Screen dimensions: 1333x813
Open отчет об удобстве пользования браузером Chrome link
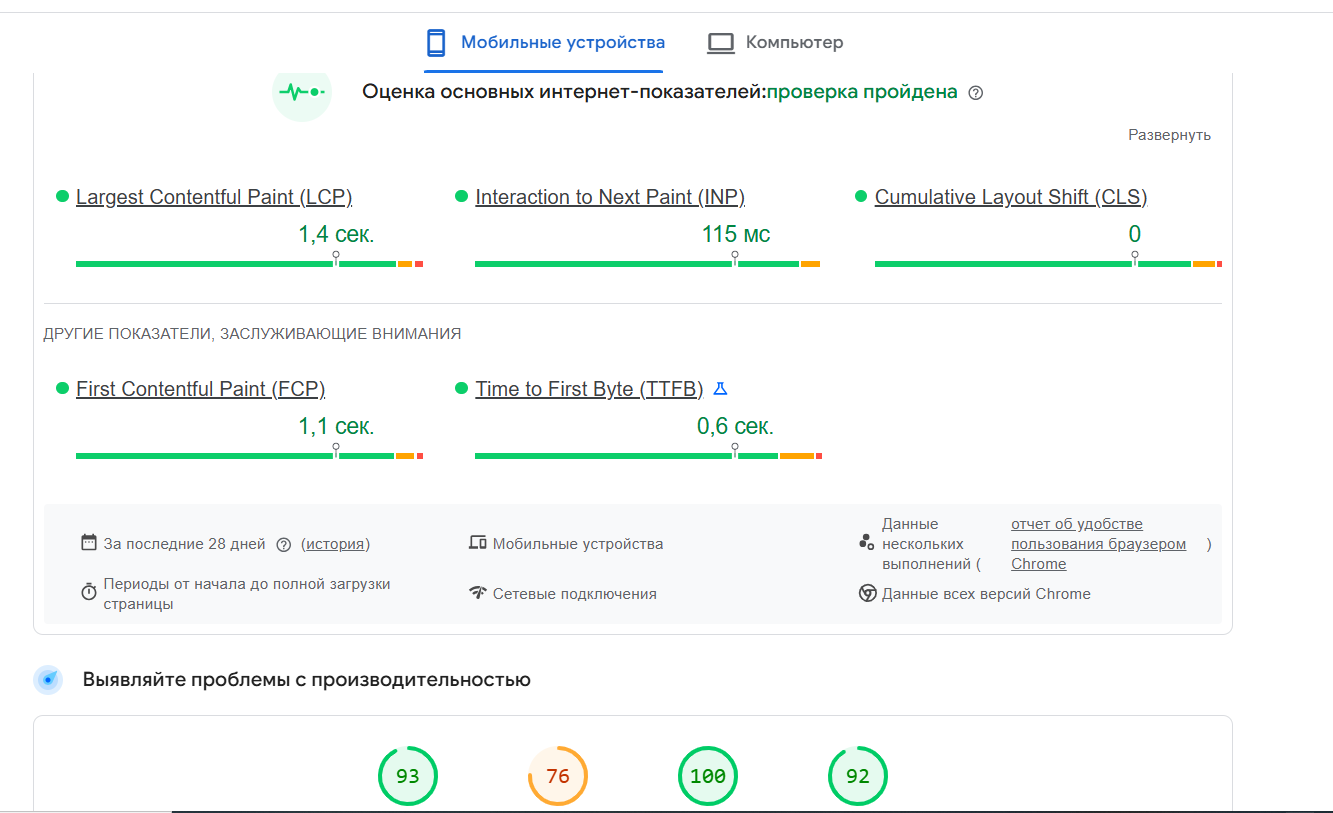pyautogui.click(x=1098, y=544)
